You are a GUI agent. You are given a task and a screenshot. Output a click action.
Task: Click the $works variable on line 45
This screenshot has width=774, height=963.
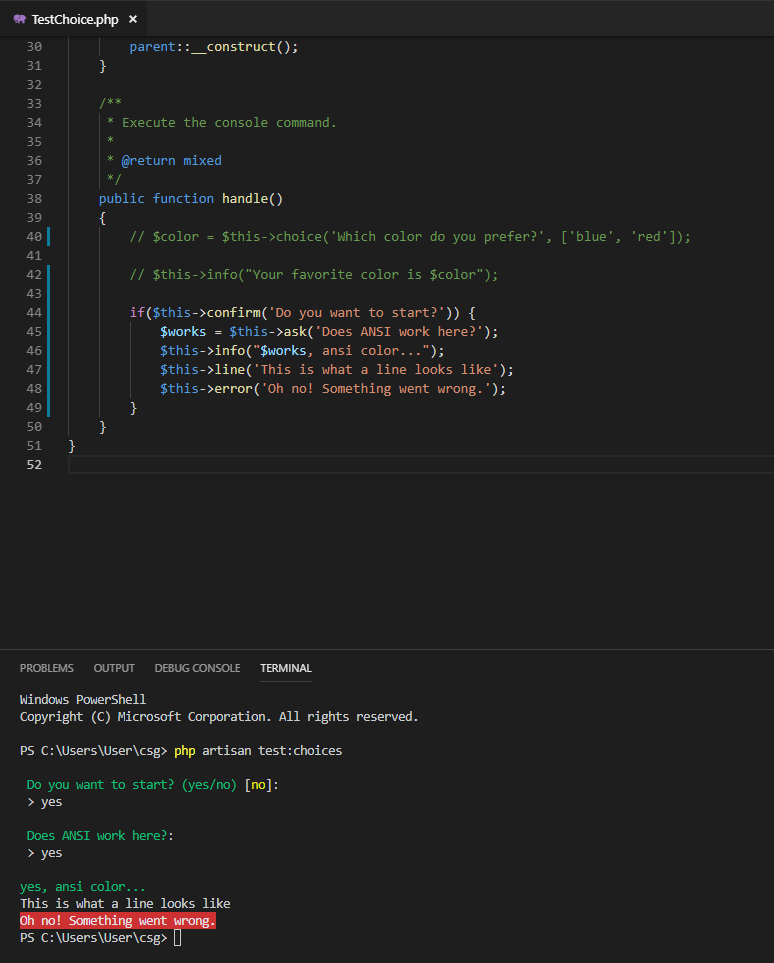coord(183,331)
